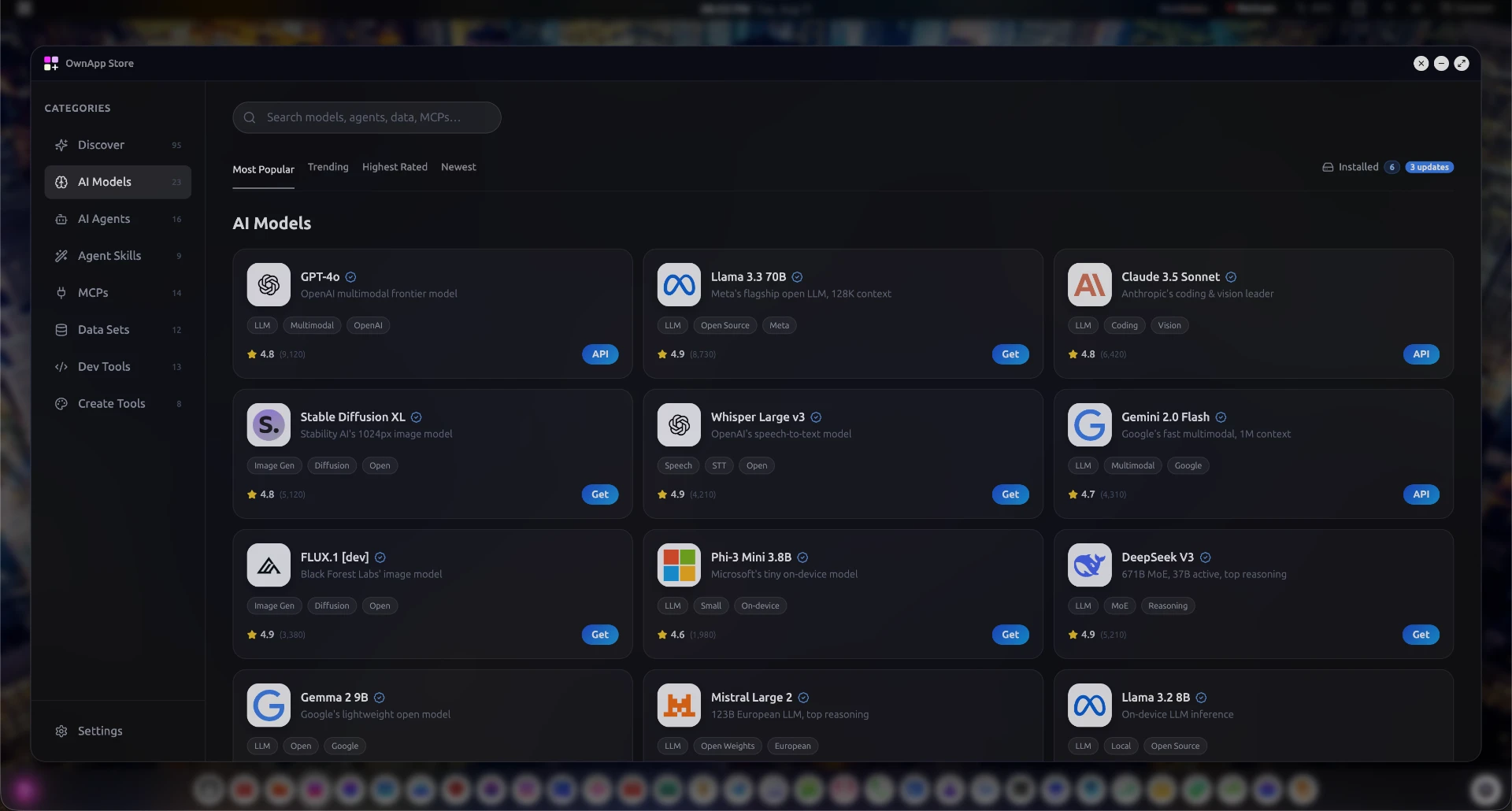Click the Mistral Large 2 title

(751, 698)
